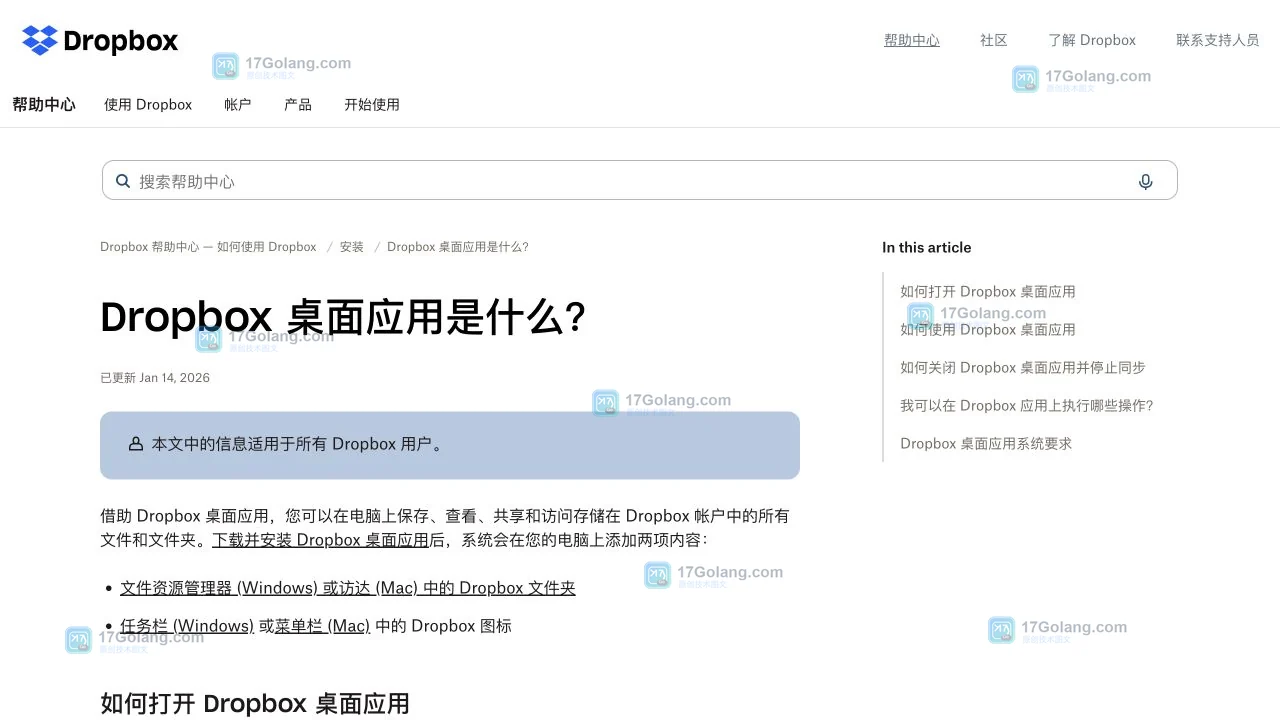
Task: Click the 已更新 Jan 14, 2026 date text
Action: [x=155, y=378]
